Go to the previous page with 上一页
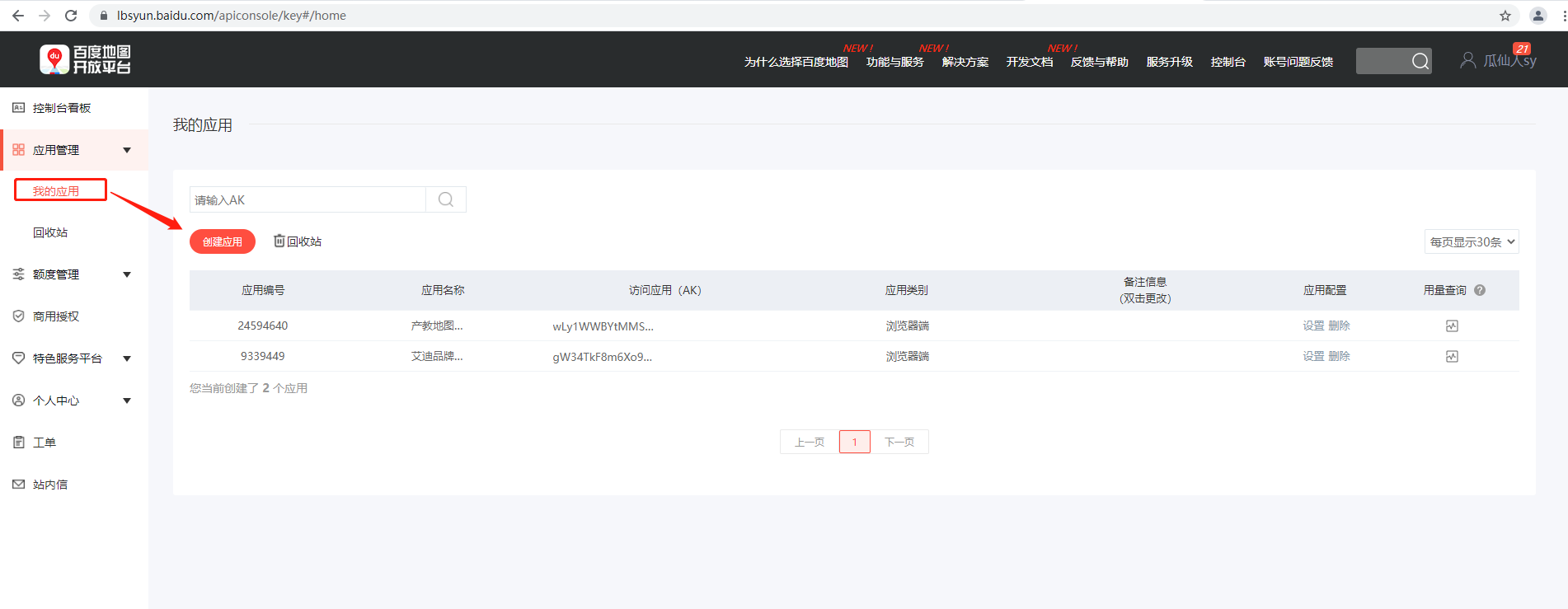Image resolution: width=1568 pixels, height=609 pixels. tap(810, 442)
